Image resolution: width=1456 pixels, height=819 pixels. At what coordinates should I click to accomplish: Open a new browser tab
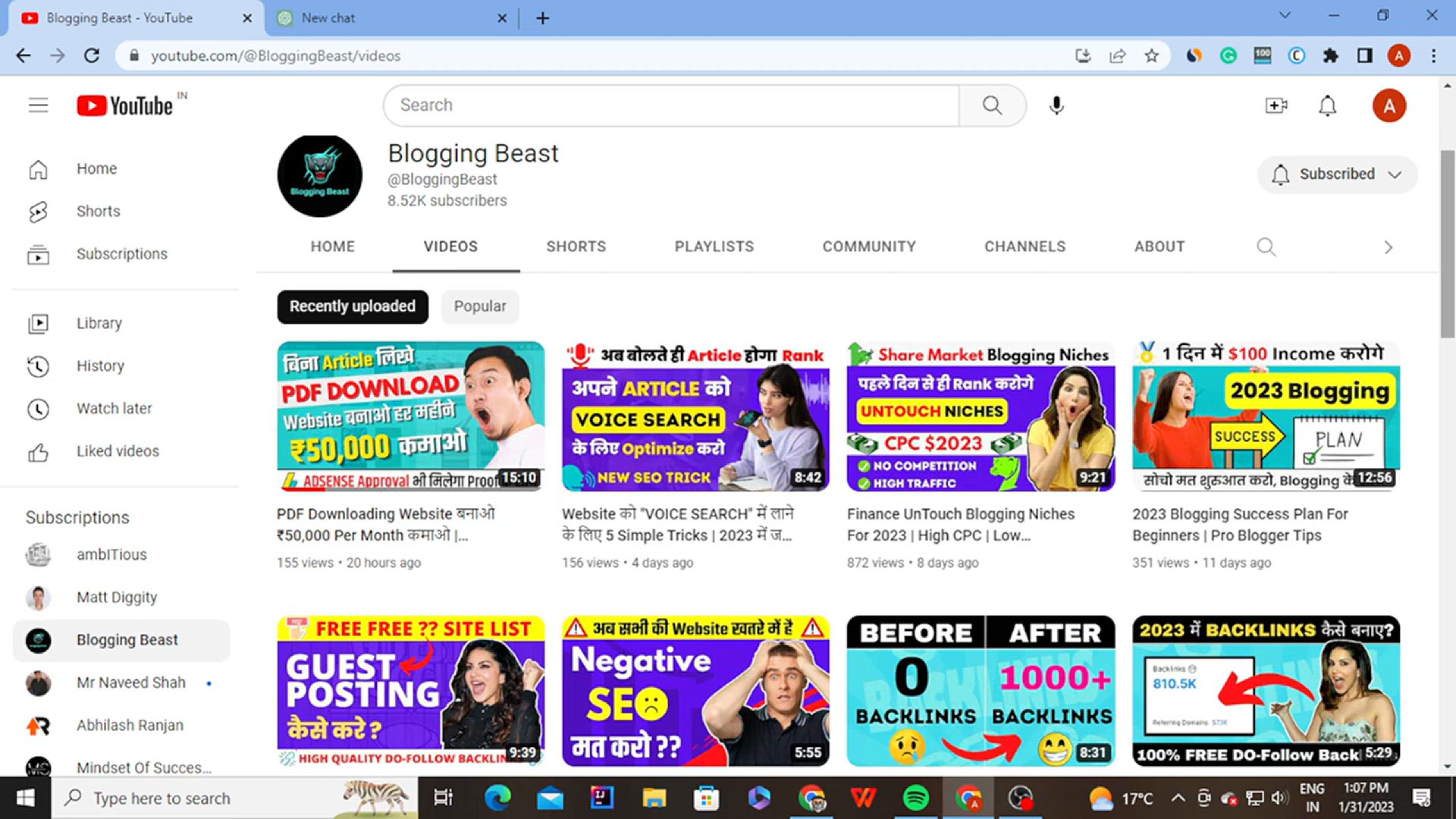tap(543, 18)
